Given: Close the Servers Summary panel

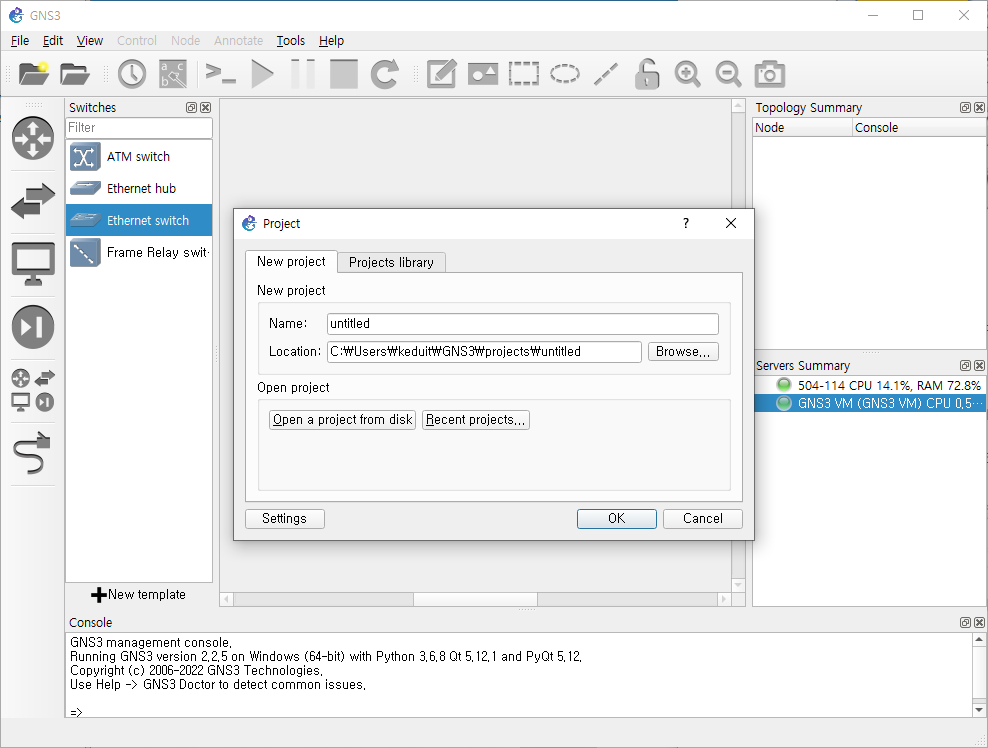Looking at the screenshot, I should 979,365.
